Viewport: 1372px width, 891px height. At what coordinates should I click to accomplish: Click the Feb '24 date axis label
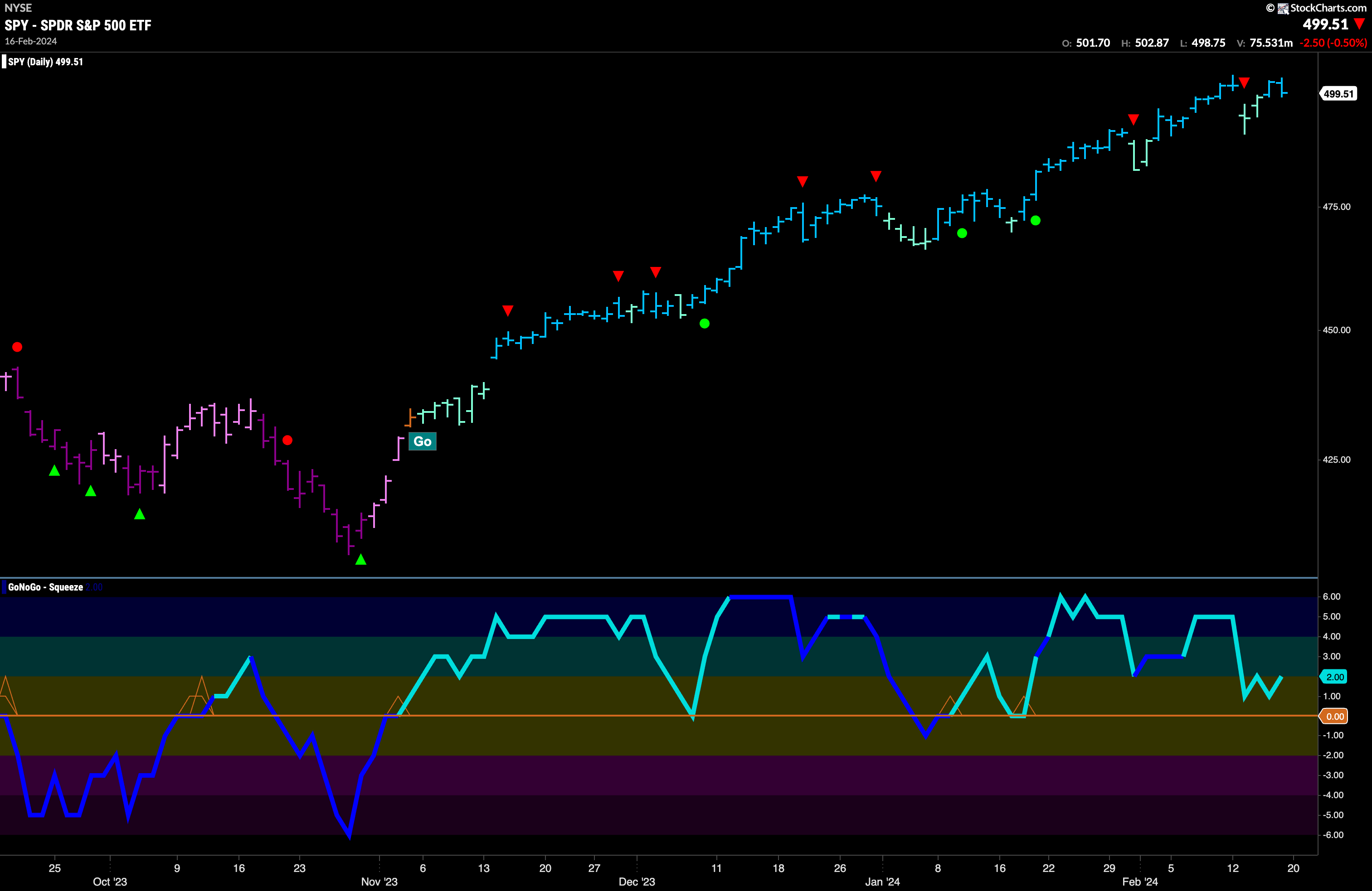click(1140, 882)
